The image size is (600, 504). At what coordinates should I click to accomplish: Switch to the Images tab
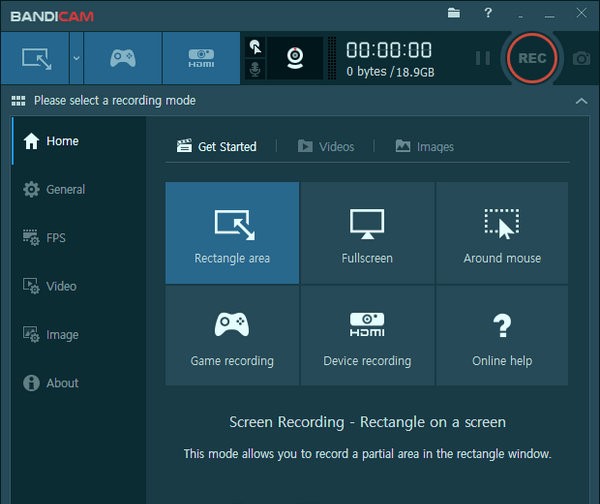[425, 146]
